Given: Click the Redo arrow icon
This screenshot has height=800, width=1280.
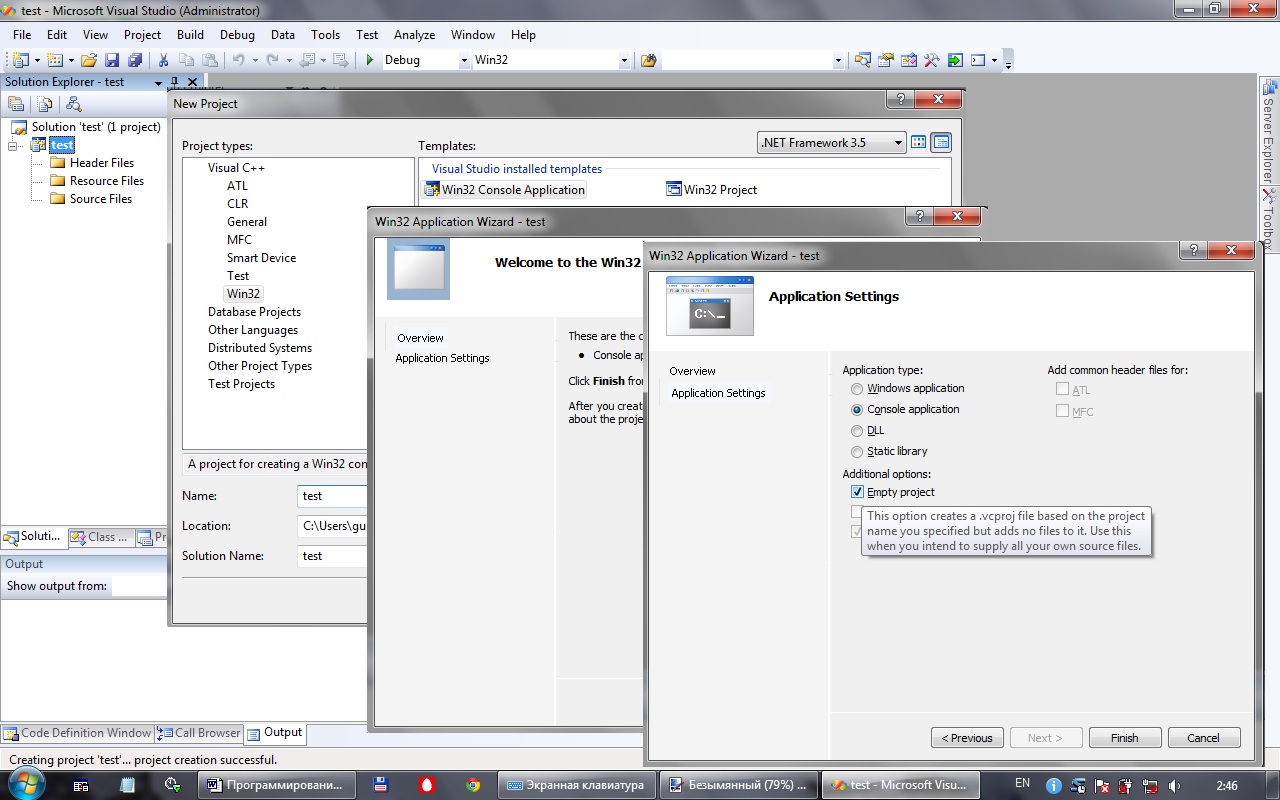Looking at the screenshot, I should [272, 60].
